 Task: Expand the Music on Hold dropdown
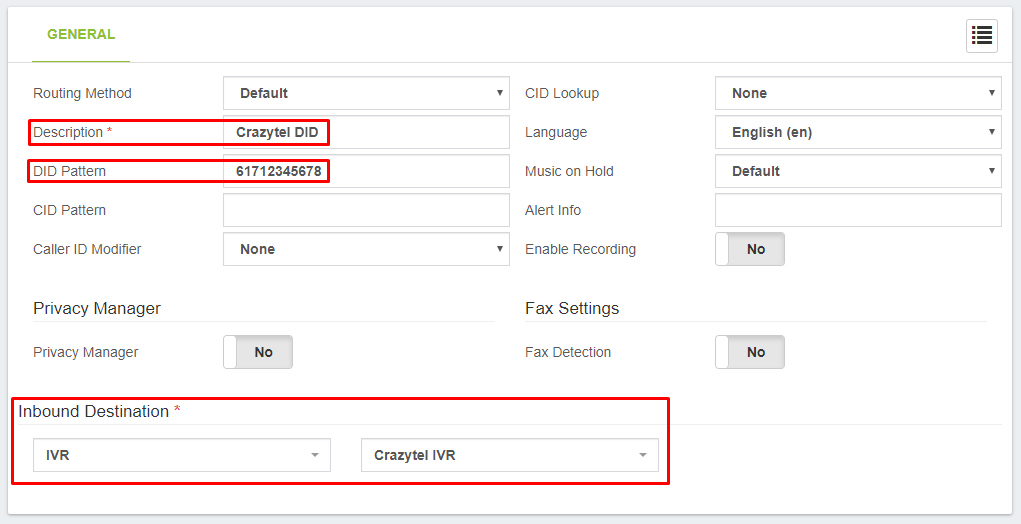tap(858, 171)
